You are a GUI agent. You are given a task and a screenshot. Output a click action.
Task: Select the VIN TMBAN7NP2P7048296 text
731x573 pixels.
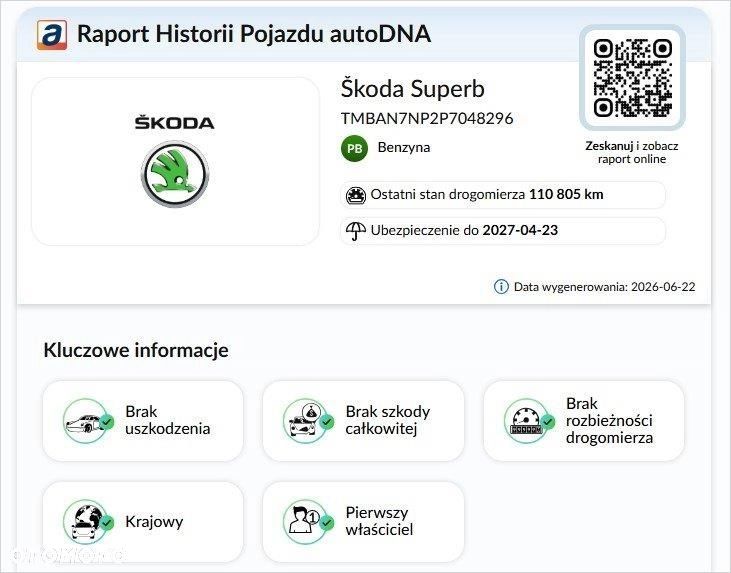pos(427,118)
